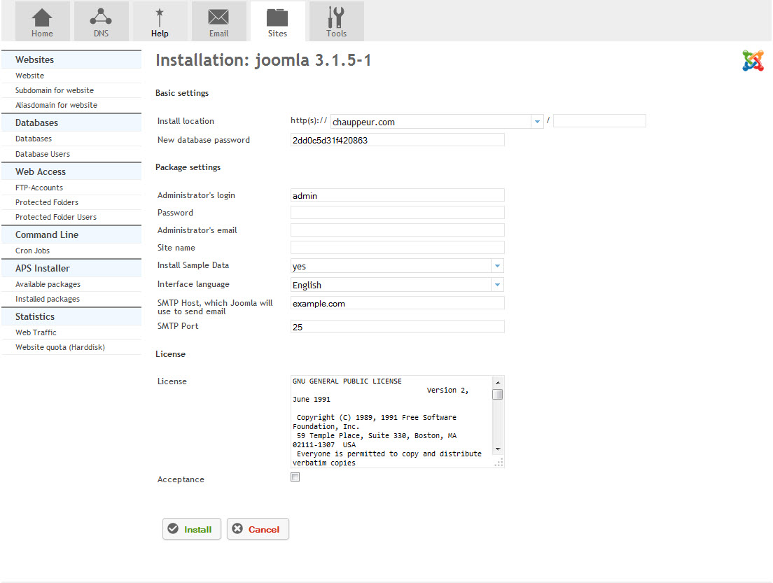Open Database Users sidebar link

click(x=42, y=154)
